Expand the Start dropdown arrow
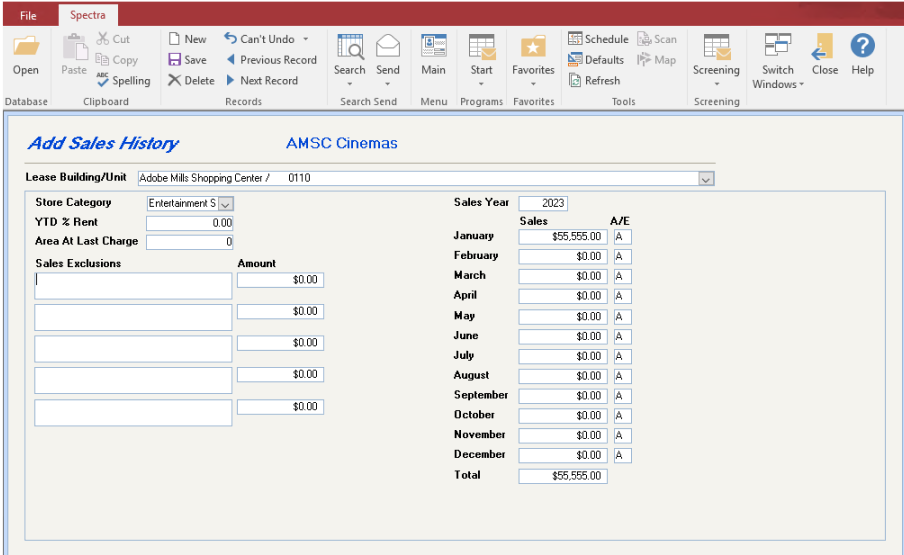The height and width of the screenshot is (555, 904). tap(481, 84)
